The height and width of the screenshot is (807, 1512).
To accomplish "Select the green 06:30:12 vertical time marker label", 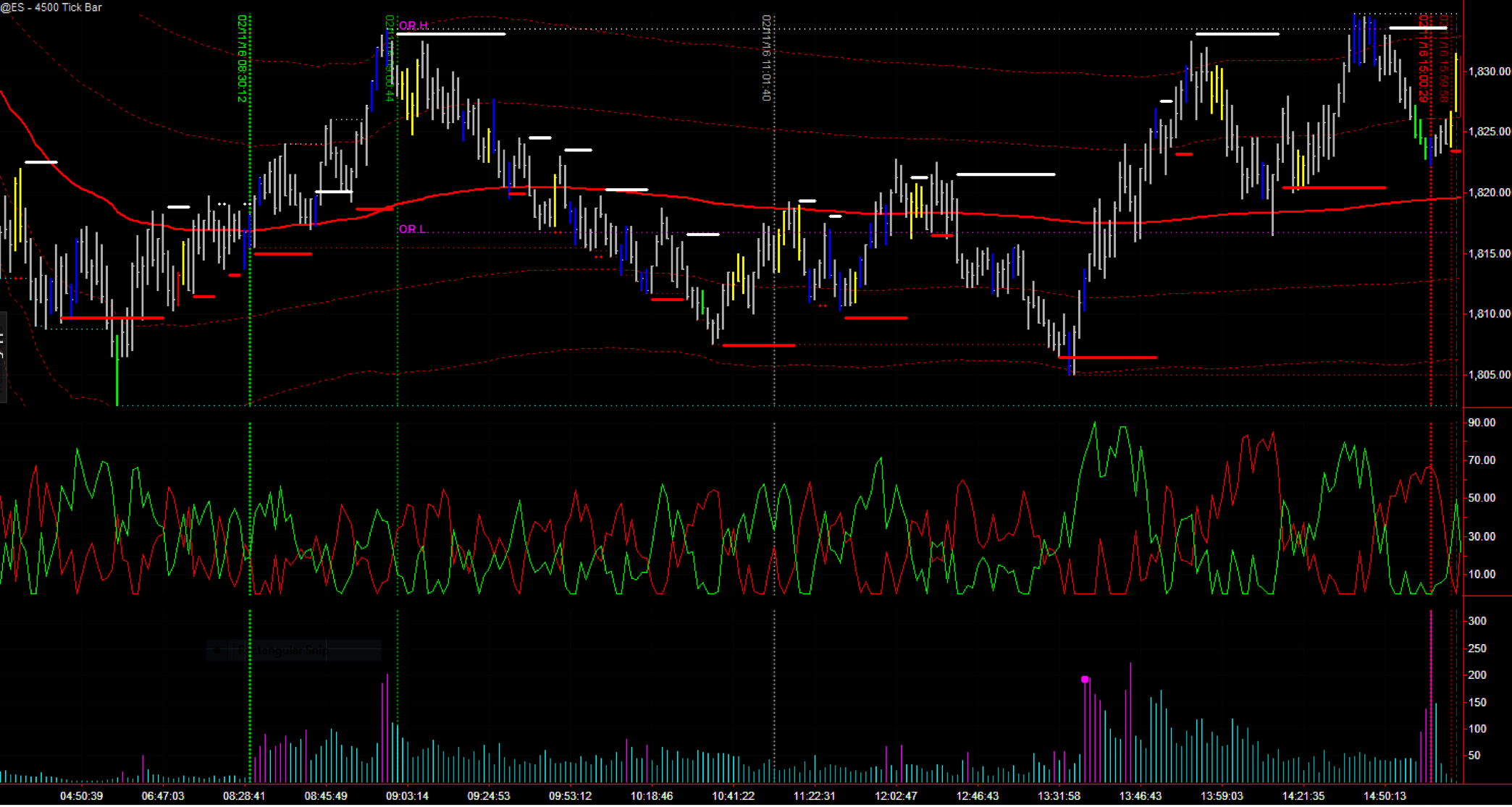I will pyautogui.click(x=242, y=58).
